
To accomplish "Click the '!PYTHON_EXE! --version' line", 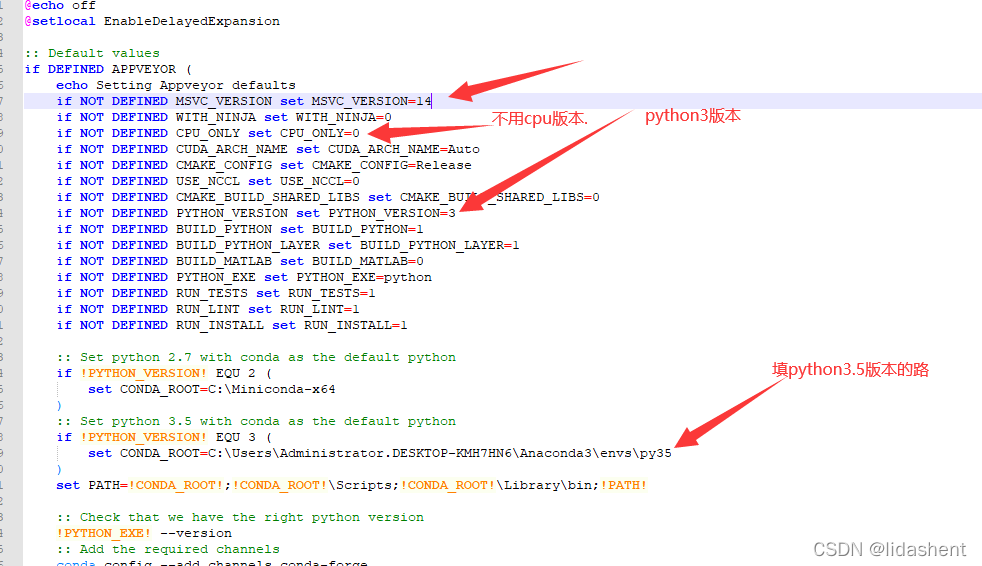I will click(x=144, y=533).
